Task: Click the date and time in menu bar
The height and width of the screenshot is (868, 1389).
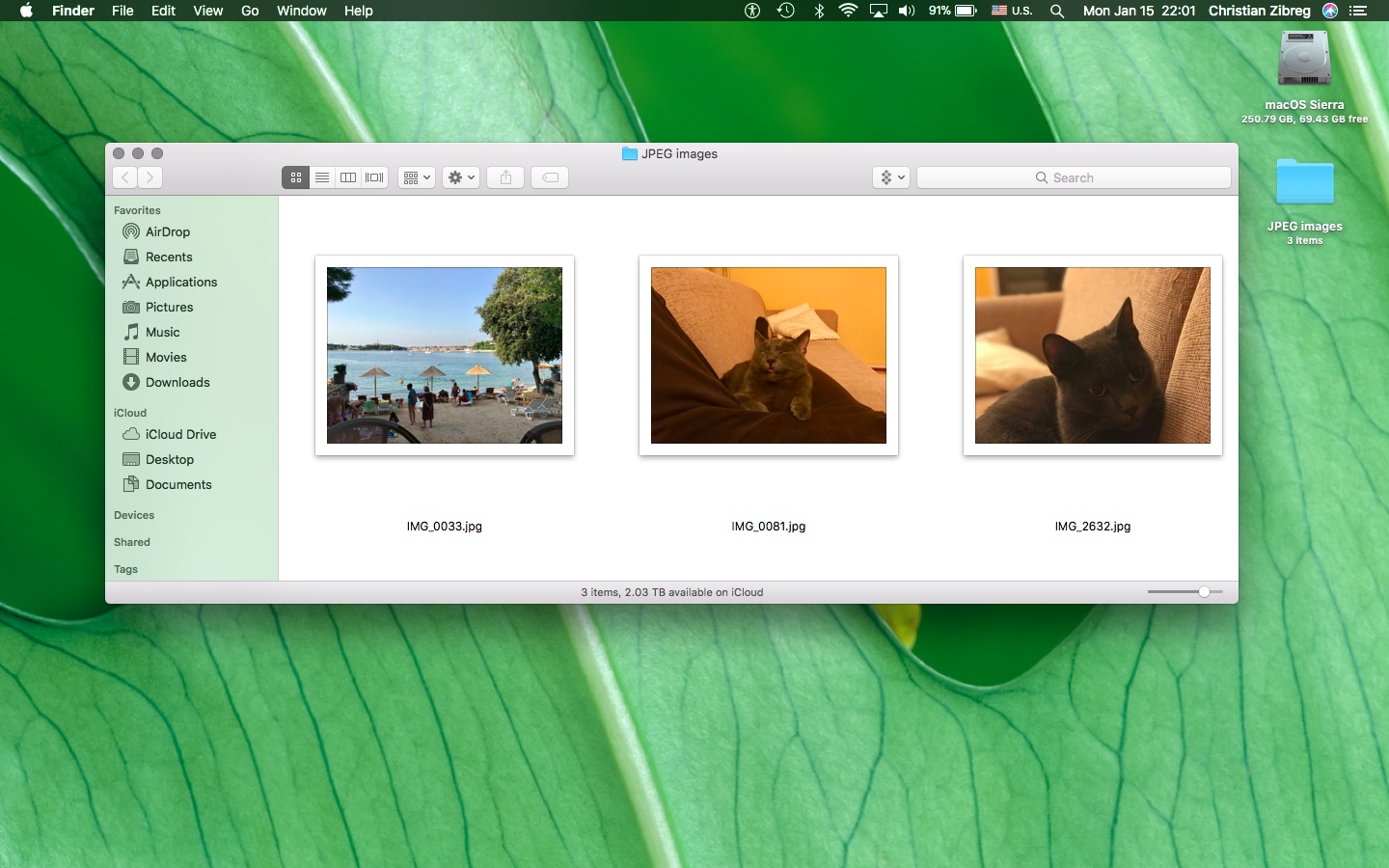Action: (x=1139, y=11)
